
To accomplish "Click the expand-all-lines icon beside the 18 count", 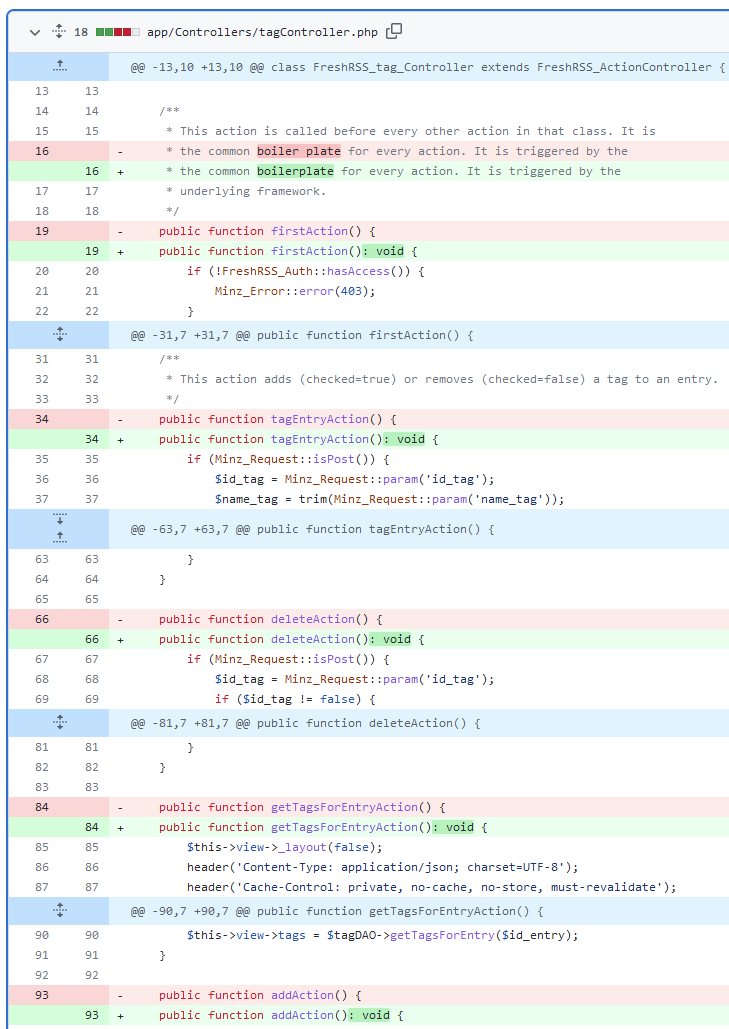I will (x=59, y=31).
